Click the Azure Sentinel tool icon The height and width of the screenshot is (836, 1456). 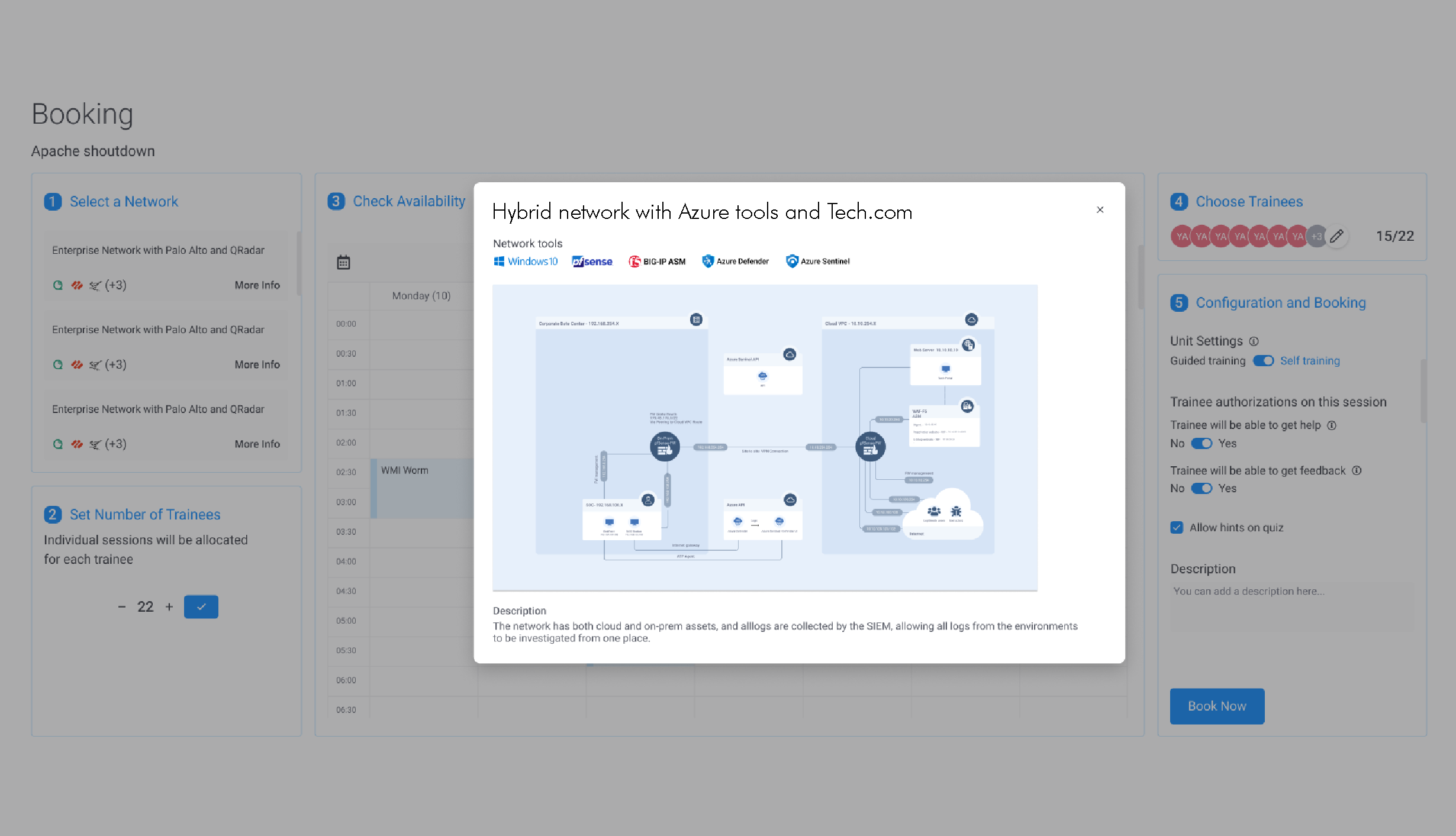coord(817,262)
